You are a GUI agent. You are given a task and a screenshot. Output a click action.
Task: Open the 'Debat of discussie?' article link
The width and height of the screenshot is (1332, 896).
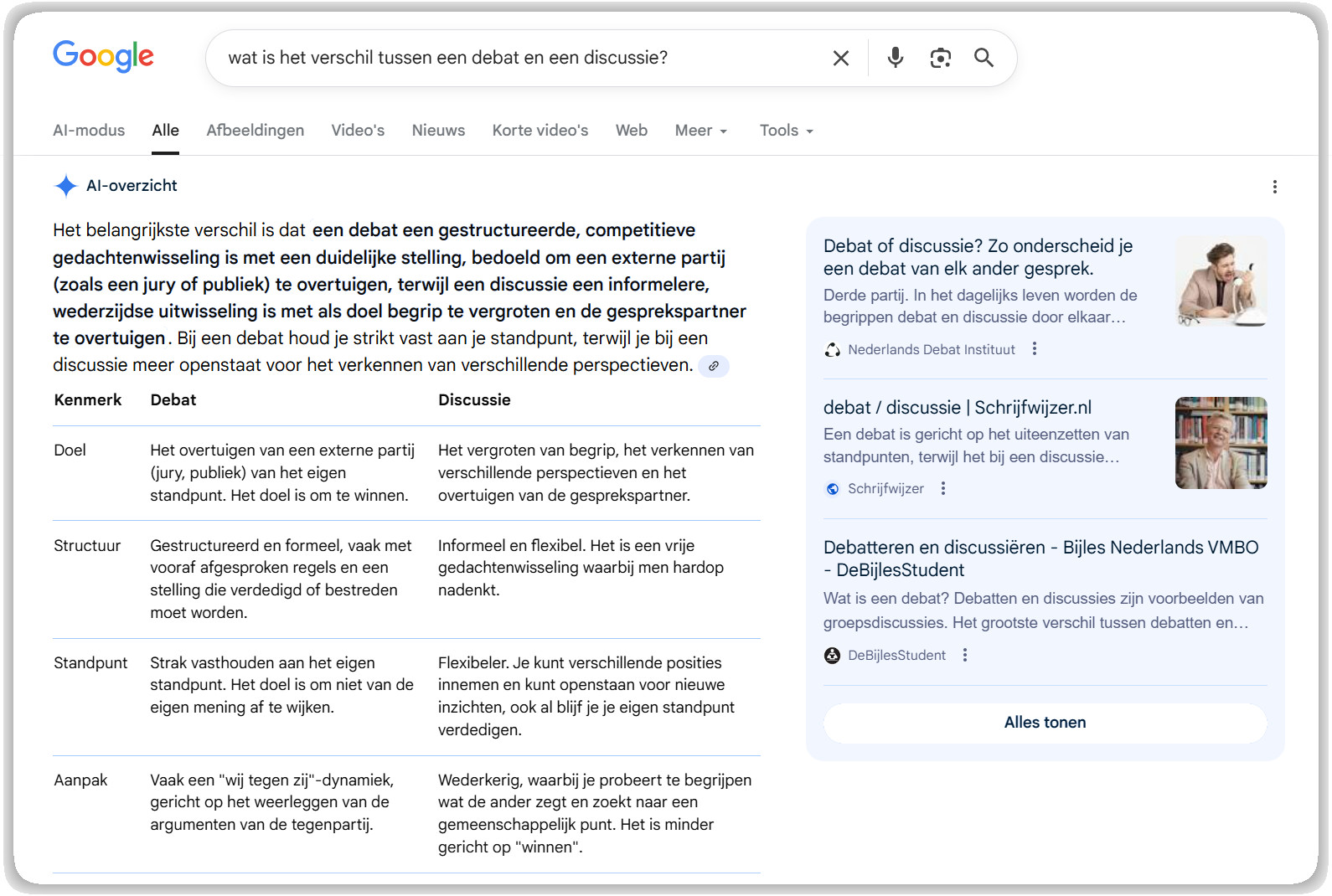click(x=977, y=256)
